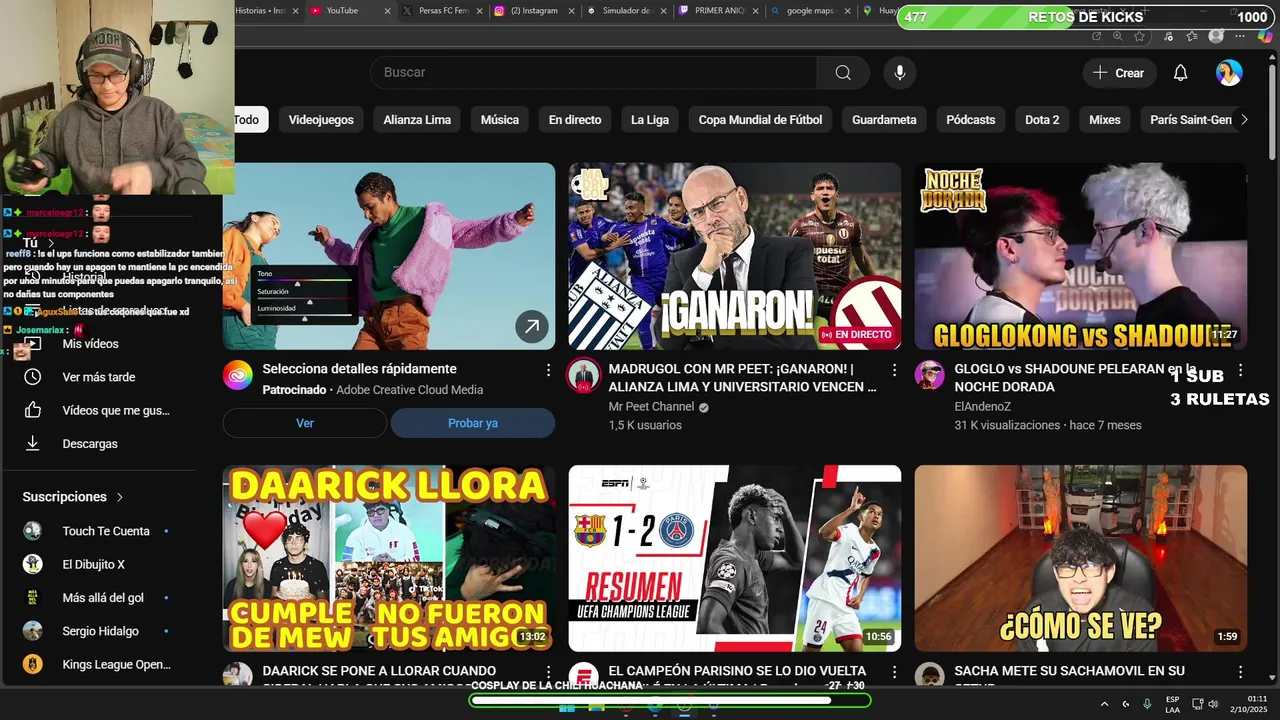This screenshot has width=1280, height=720.
Task: Open Adobe Creative Cloud Media link
Action: [409, 390]
